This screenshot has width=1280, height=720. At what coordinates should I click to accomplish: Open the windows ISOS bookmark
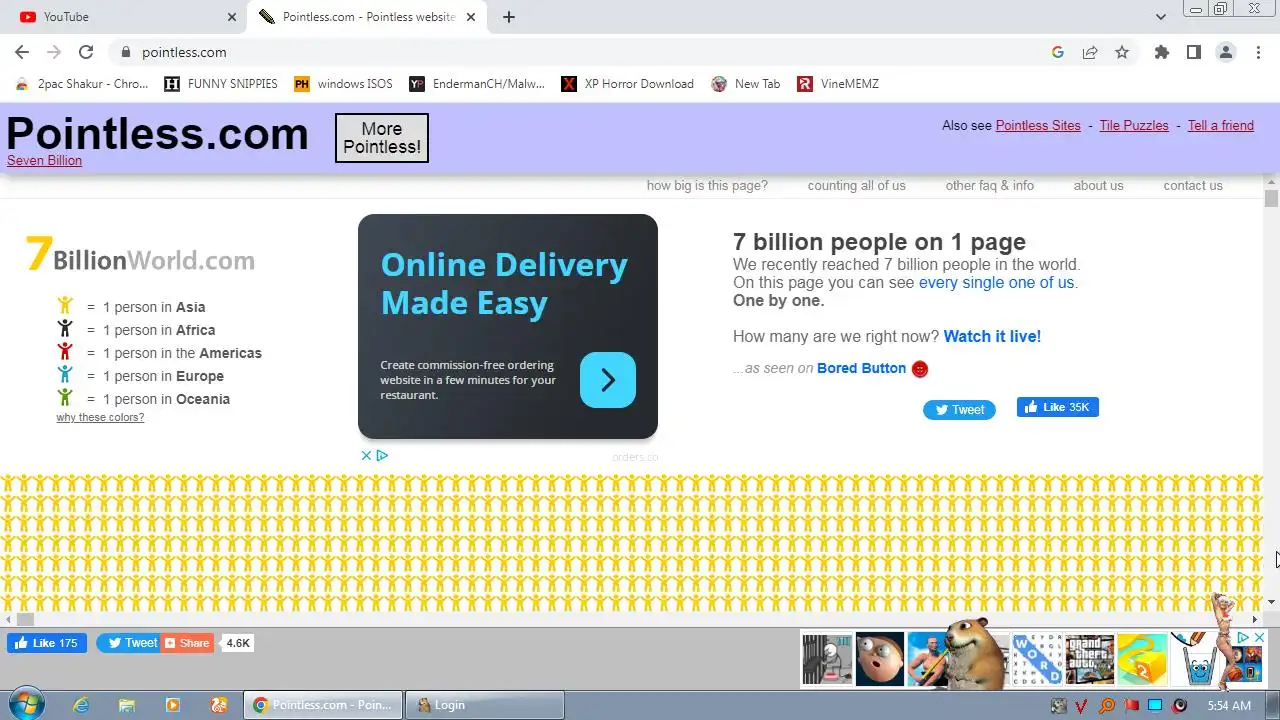tap(343, 84)
